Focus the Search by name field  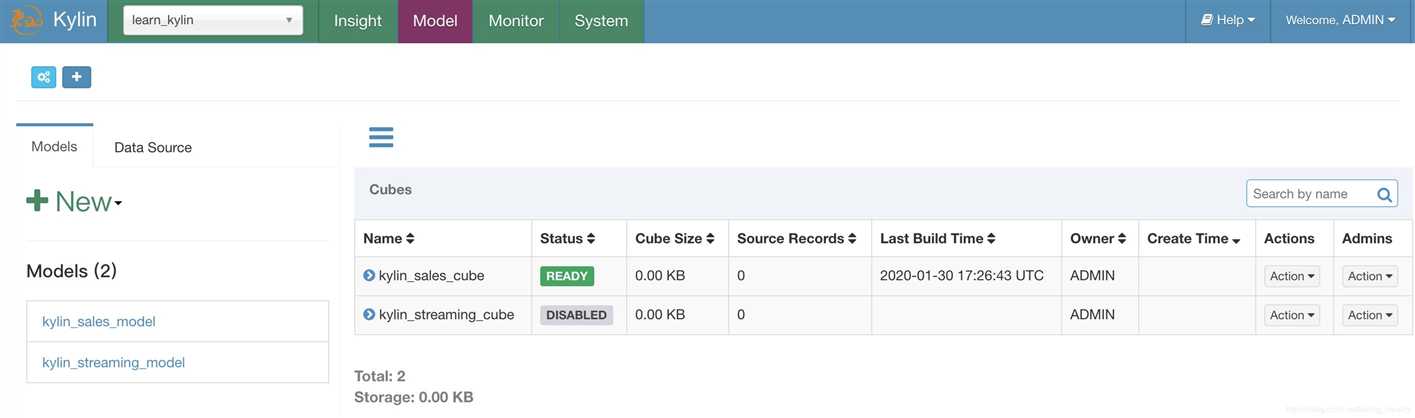pos(1312,194)
